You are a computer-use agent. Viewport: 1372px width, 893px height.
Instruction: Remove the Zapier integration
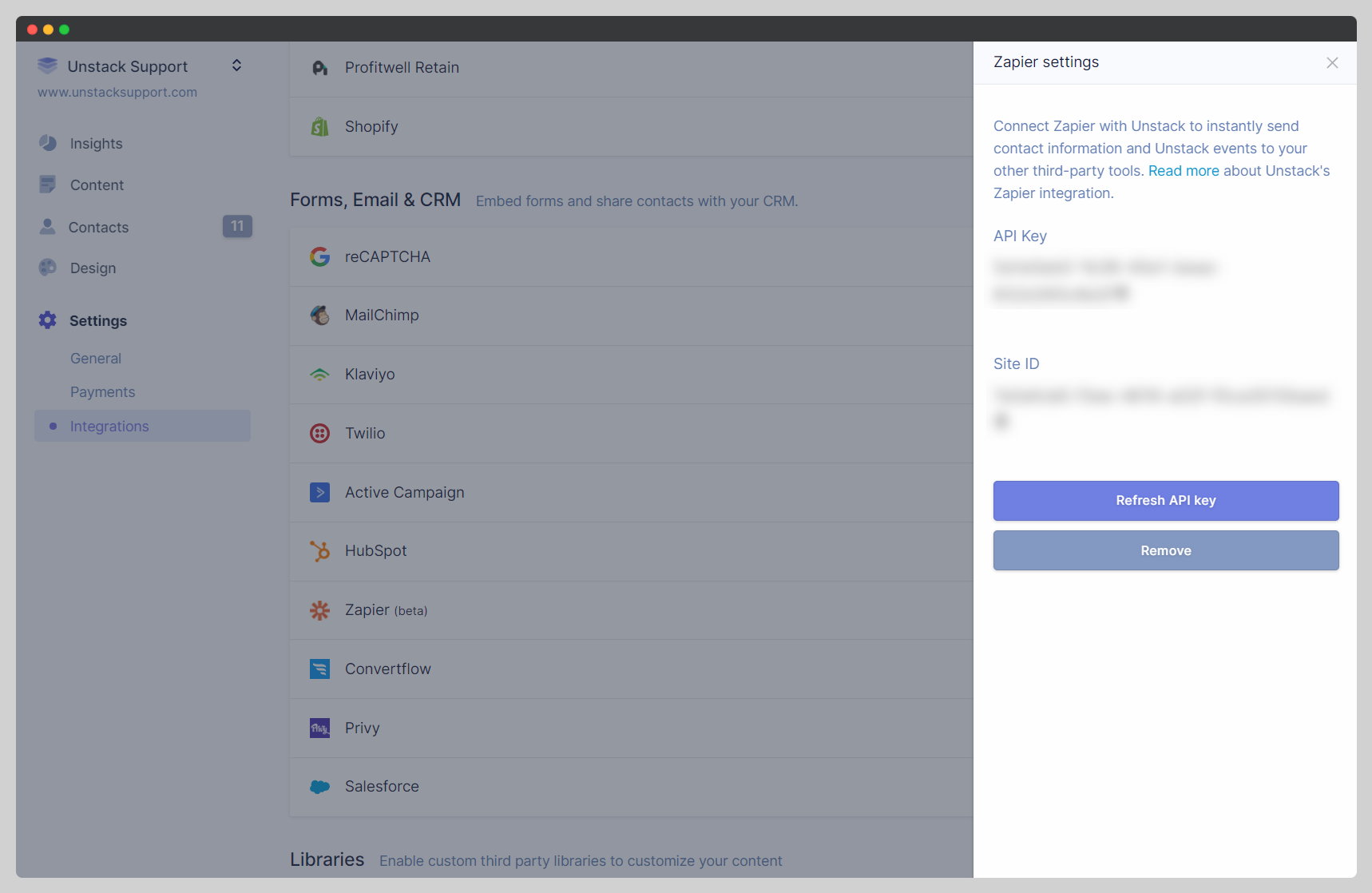(x=1165, y=550)
